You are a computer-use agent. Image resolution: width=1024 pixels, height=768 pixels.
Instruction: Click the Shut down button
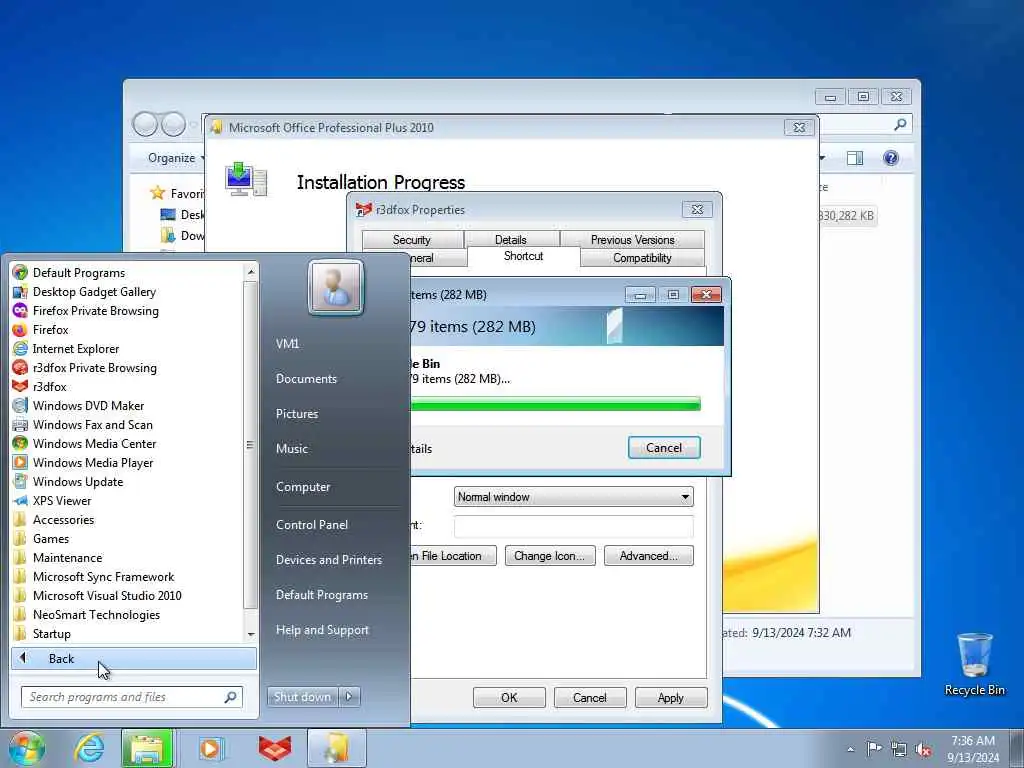[x=302, y=697]
